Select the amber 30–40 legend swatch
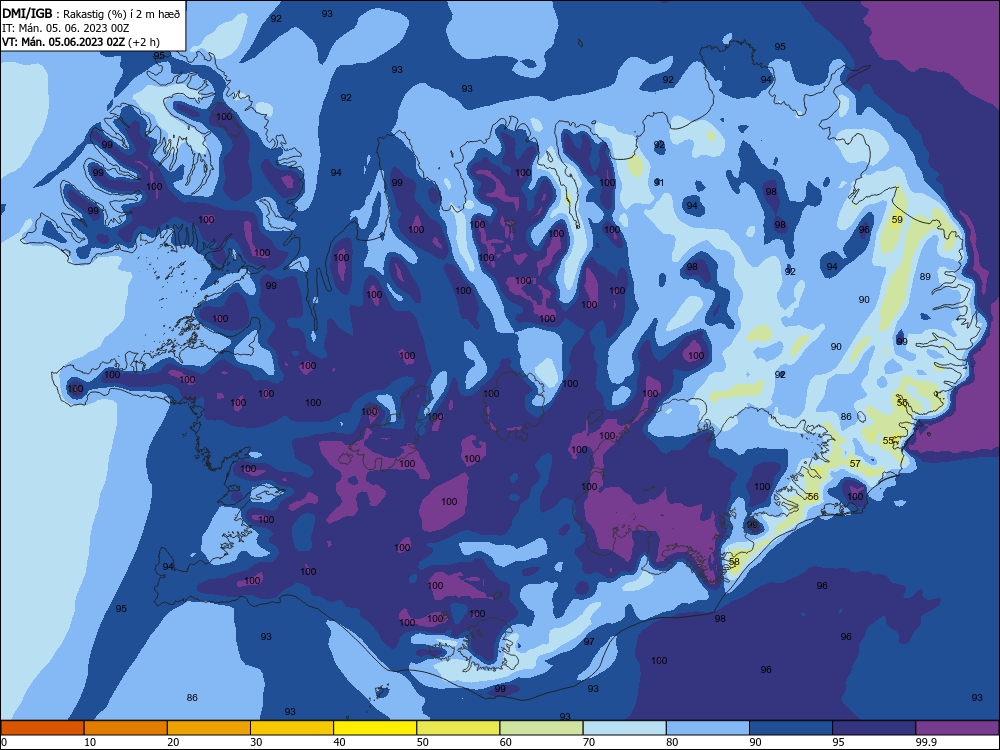 (292, 728)
